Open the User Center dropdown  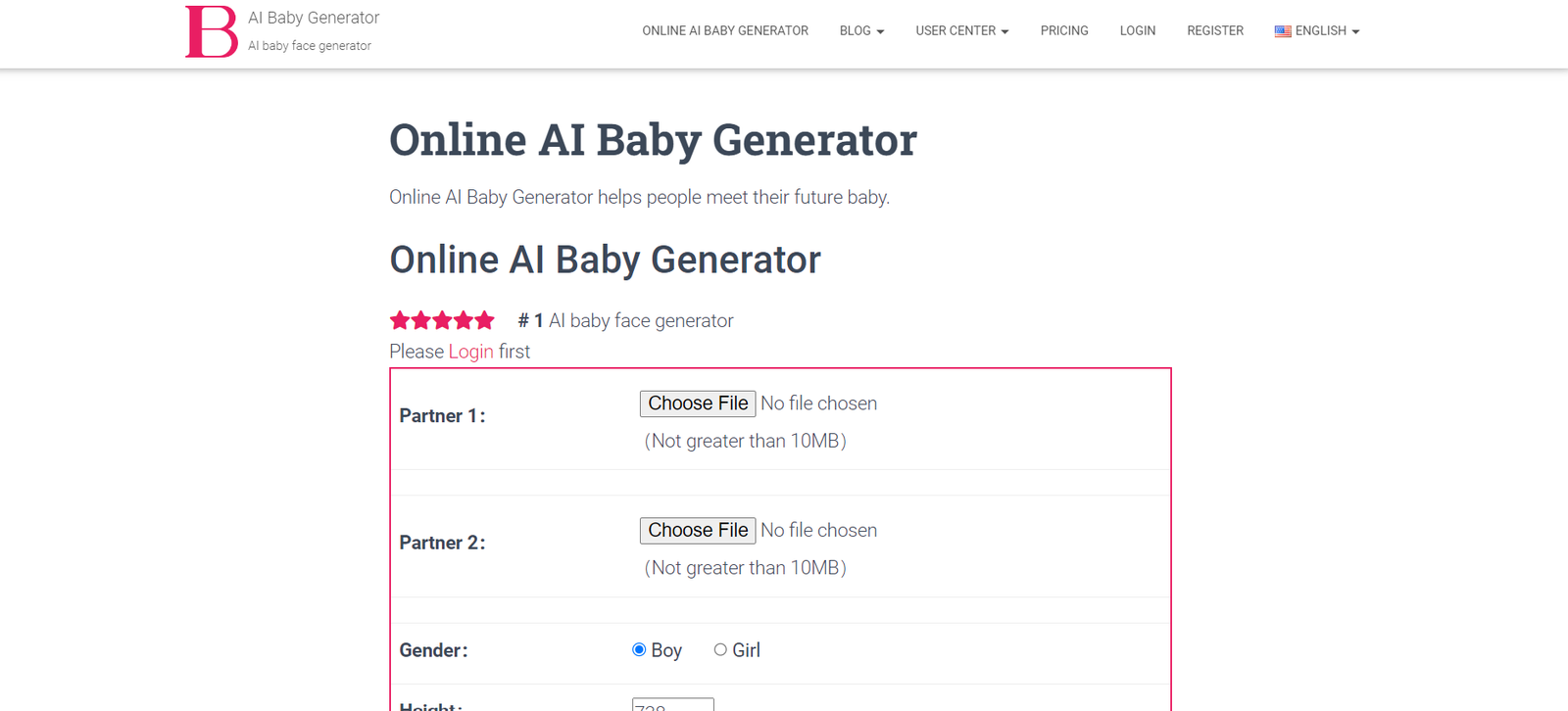pos(961,31)
